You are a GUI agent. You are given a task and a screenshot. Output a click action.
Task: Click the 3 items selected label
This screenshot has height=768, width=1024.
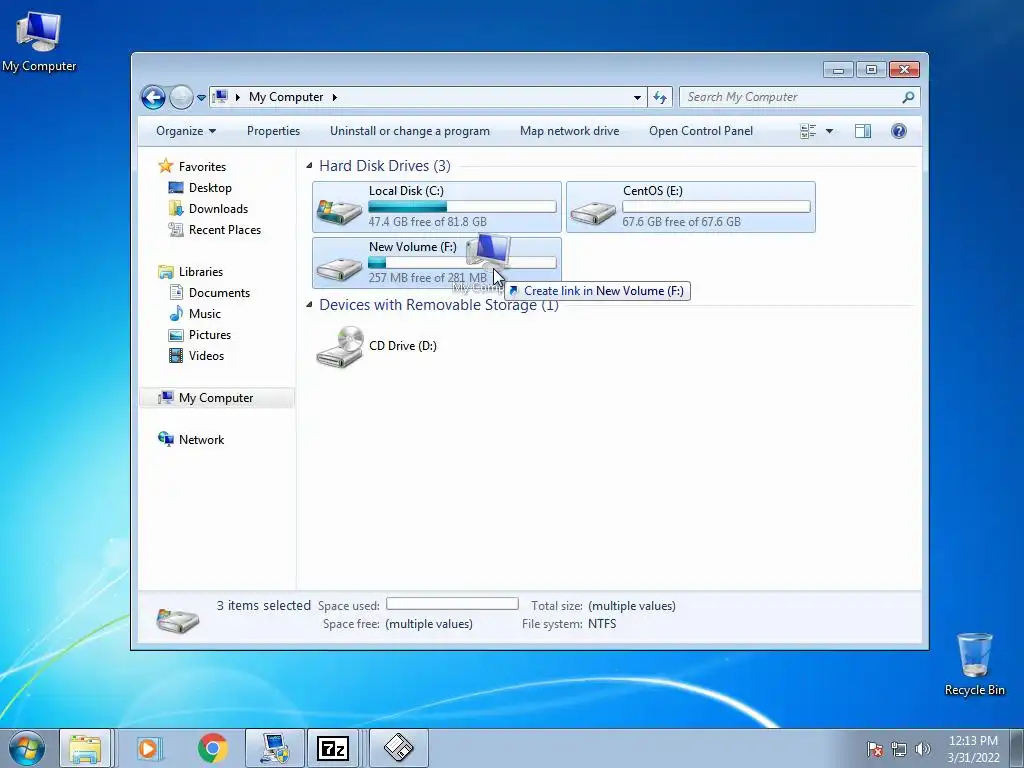263,605
